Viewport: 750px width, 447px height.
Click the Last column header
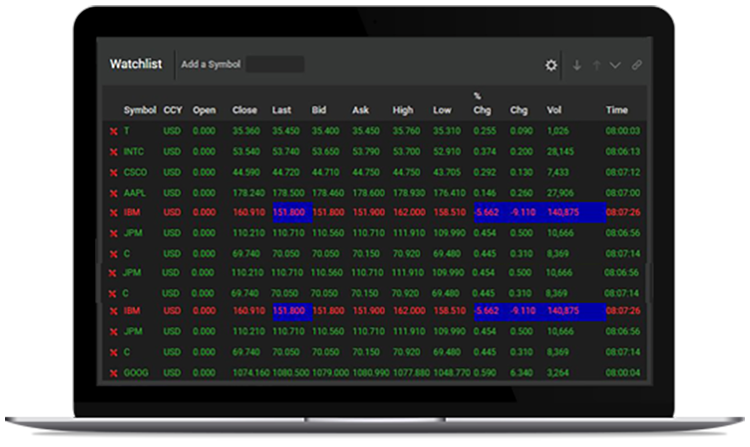tap(282, 110)
